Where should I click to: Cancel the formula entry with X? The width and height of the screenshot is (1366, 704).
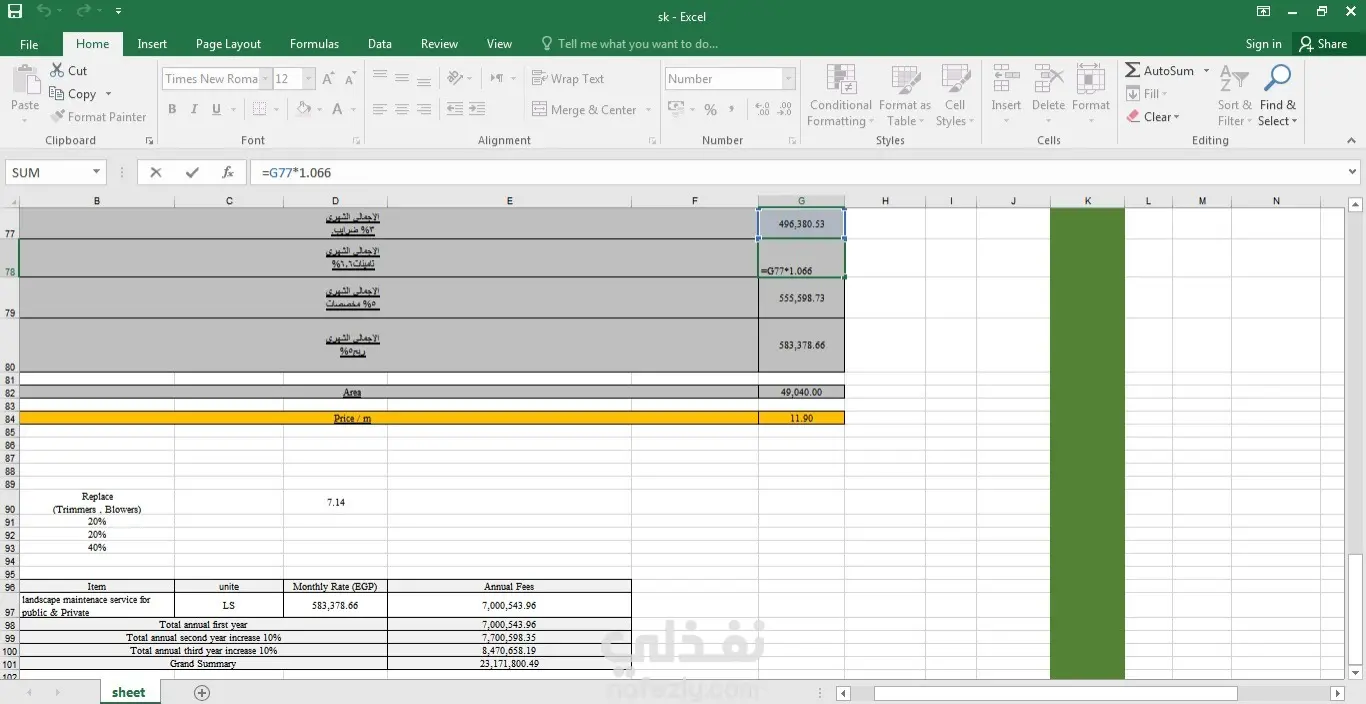(x=156, y=172)
